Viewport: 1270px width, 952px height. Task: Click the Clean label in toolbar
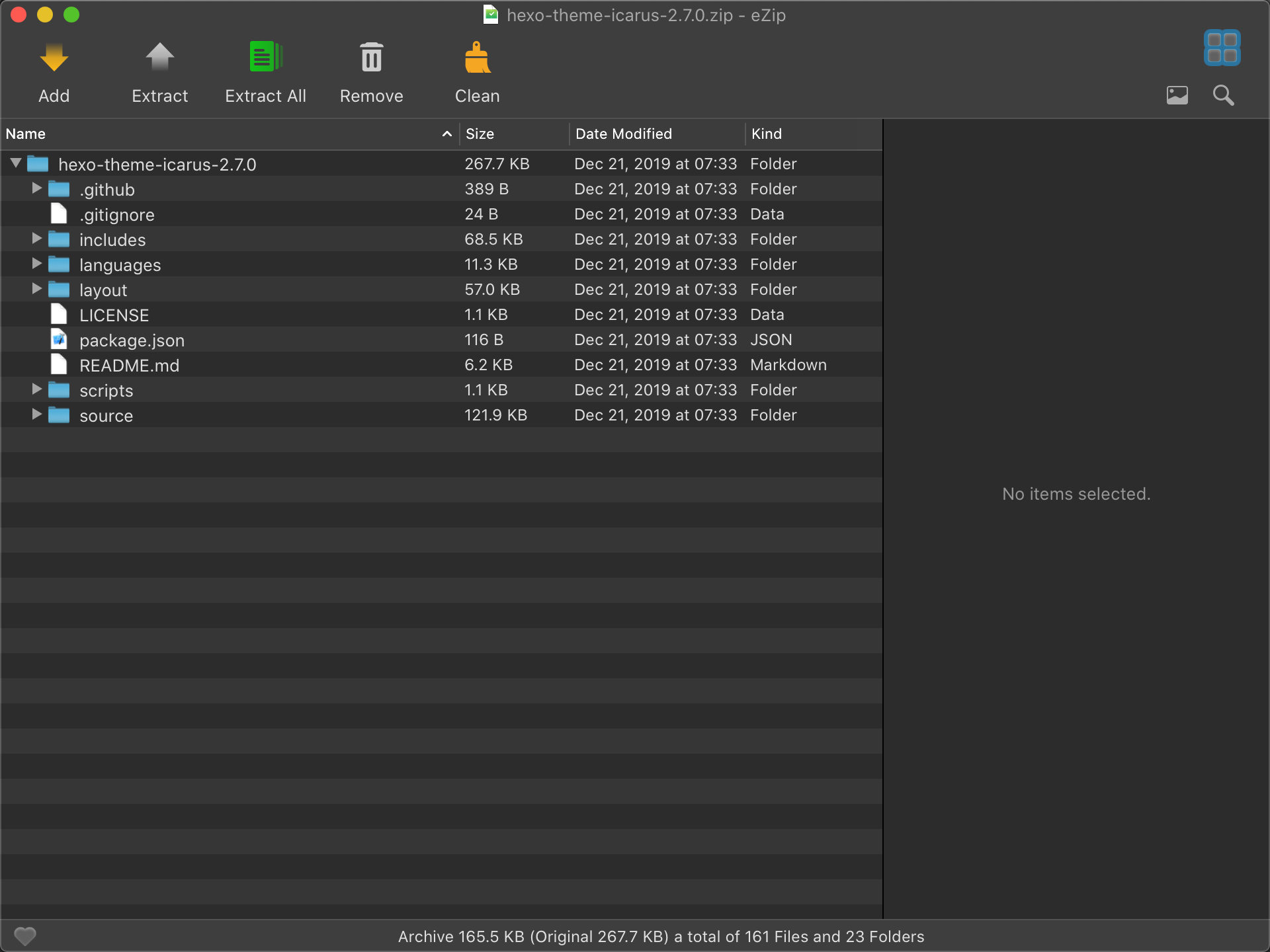[x=477, y=96]
